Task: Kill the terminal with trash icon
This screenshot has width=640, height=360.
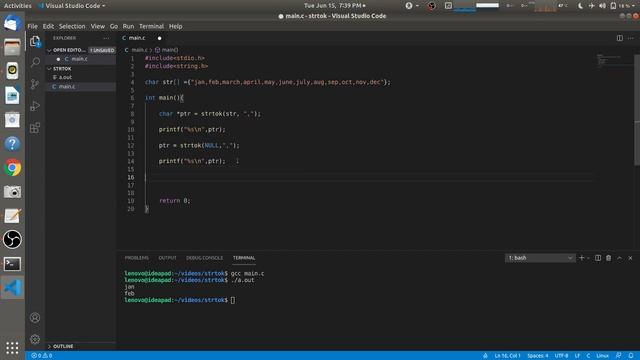Action: point(609,258)
